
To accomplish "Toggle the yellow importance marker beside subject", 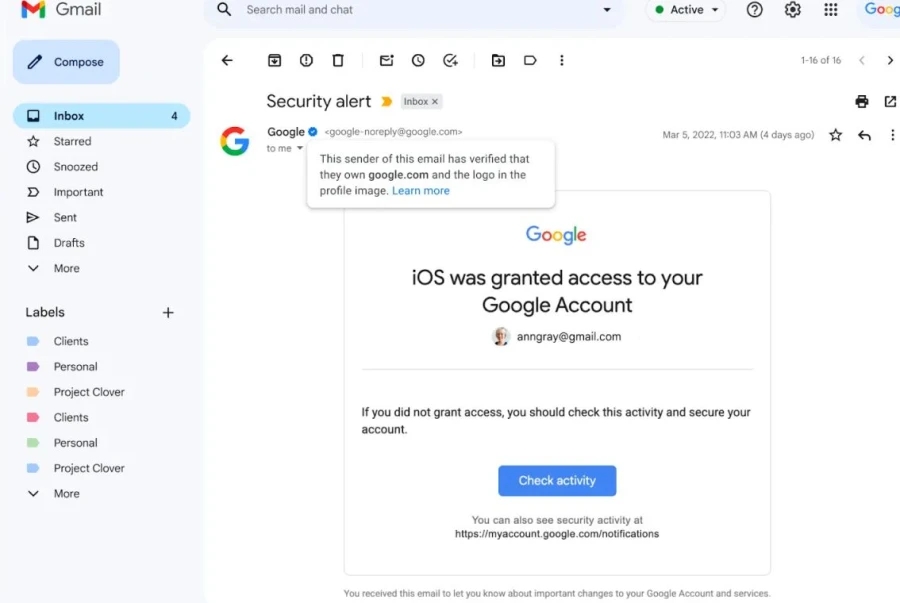I will click(x=387, y=102).
